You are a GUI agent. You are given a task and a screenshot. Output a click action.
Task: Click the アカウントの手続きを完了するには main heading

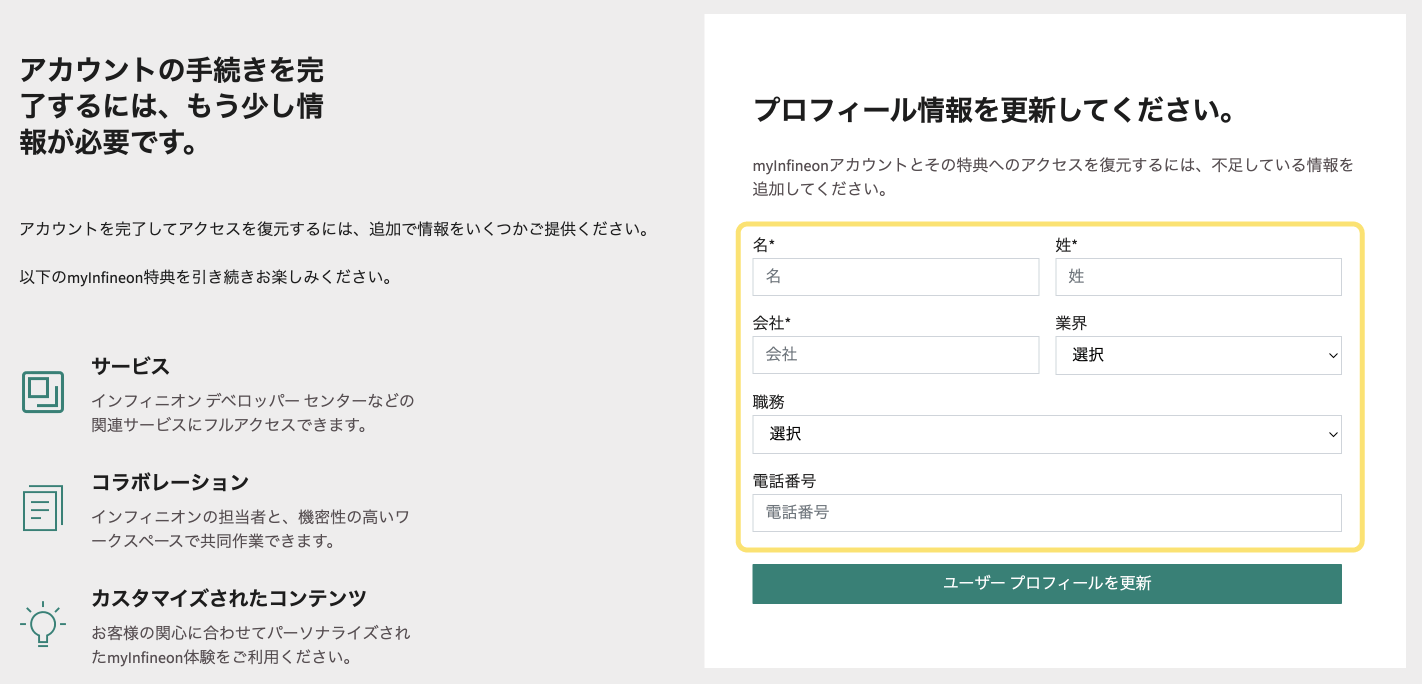(172, 106)
